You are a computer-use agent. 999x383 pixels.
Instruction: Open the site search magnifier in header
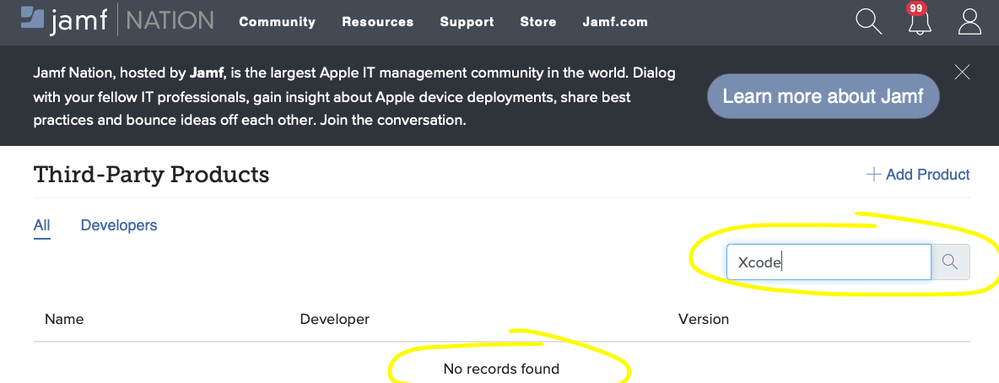pos(868,22)
